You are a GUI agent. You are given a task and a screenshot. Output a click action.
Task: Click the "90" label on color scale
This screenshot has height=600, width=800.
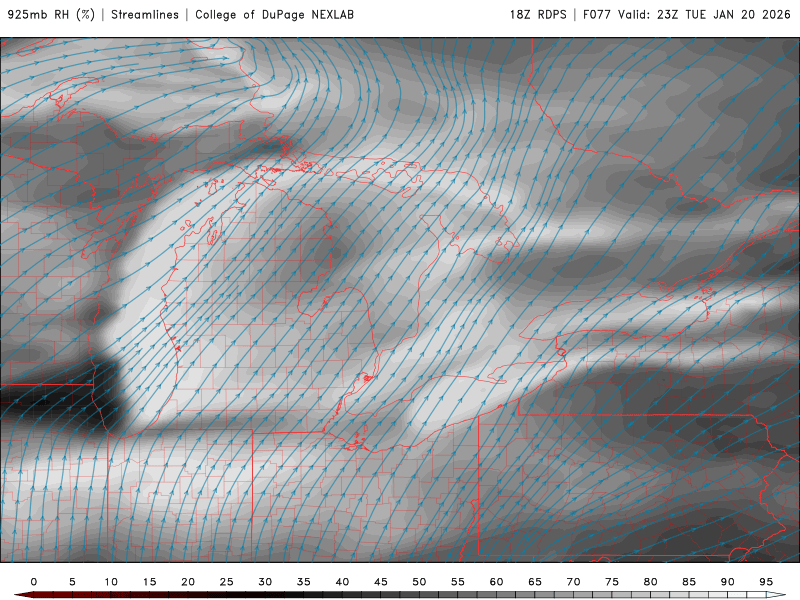[x=728, y=582]
